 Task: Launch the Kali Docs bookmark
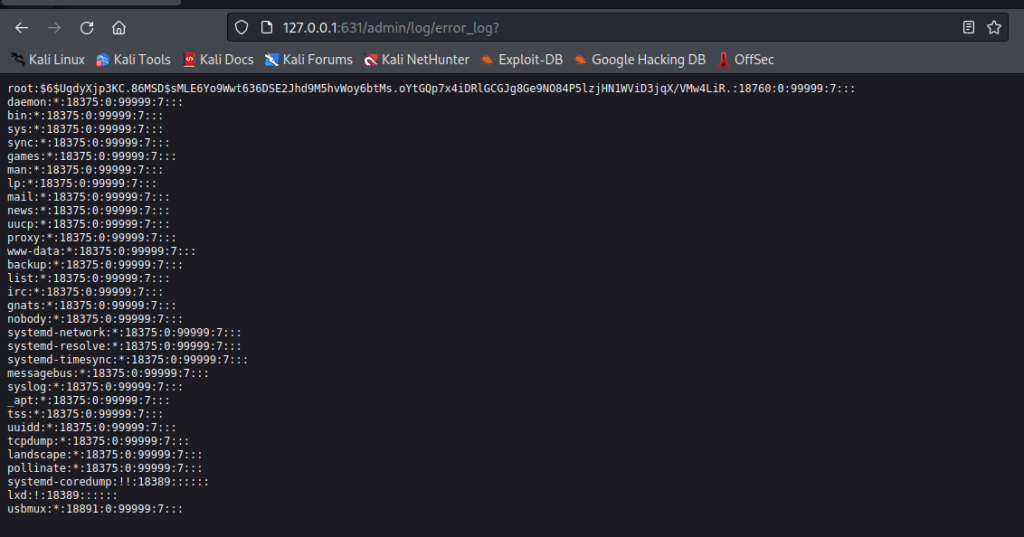[218, 60]
